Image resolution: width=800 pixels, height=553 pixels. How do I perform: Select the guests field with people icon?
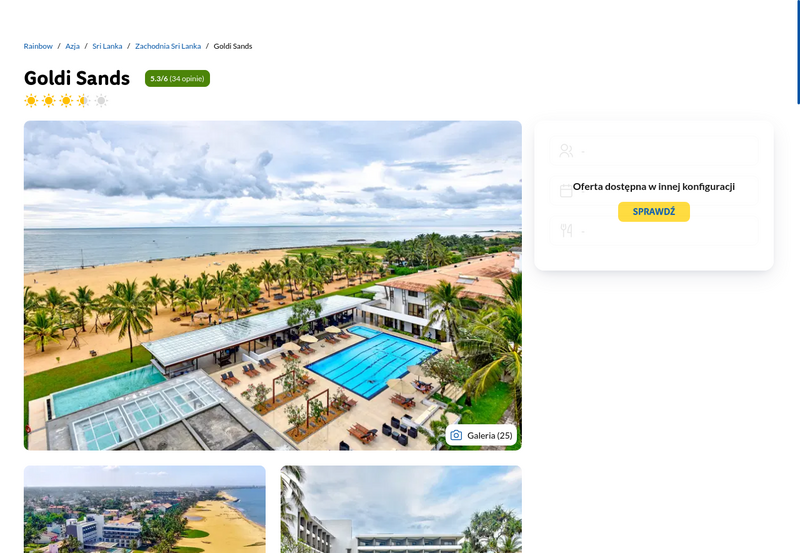(x=654, y=151)
